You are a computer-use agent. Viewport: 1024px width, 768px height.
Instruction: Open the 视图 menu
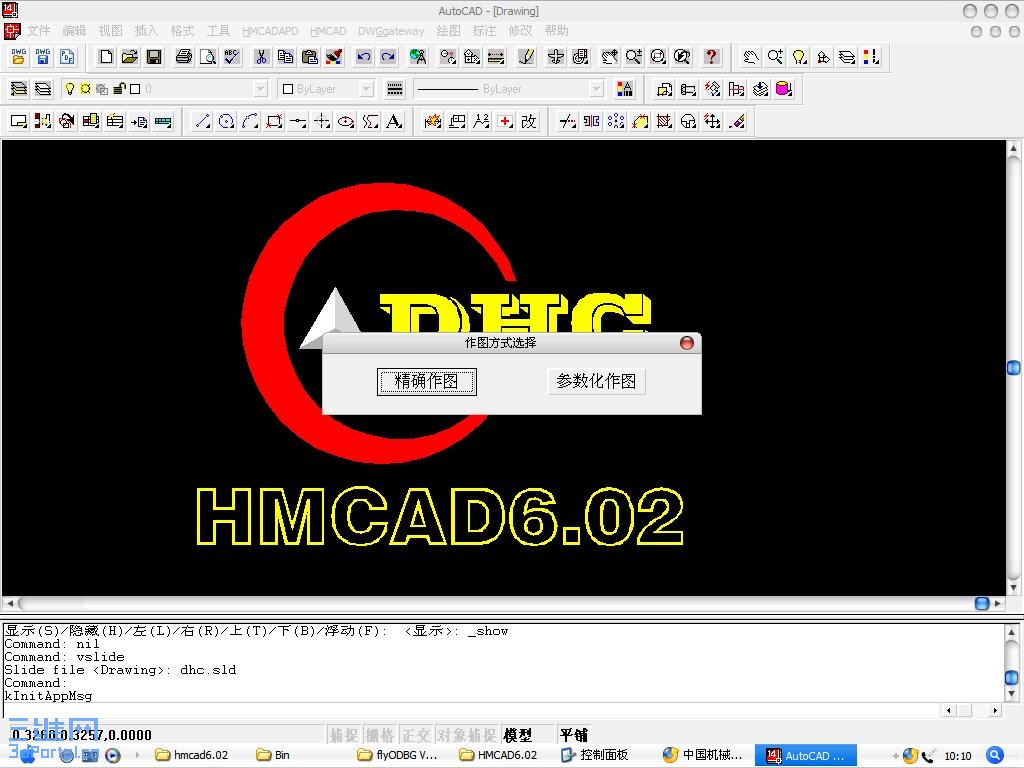coord(110,31)
